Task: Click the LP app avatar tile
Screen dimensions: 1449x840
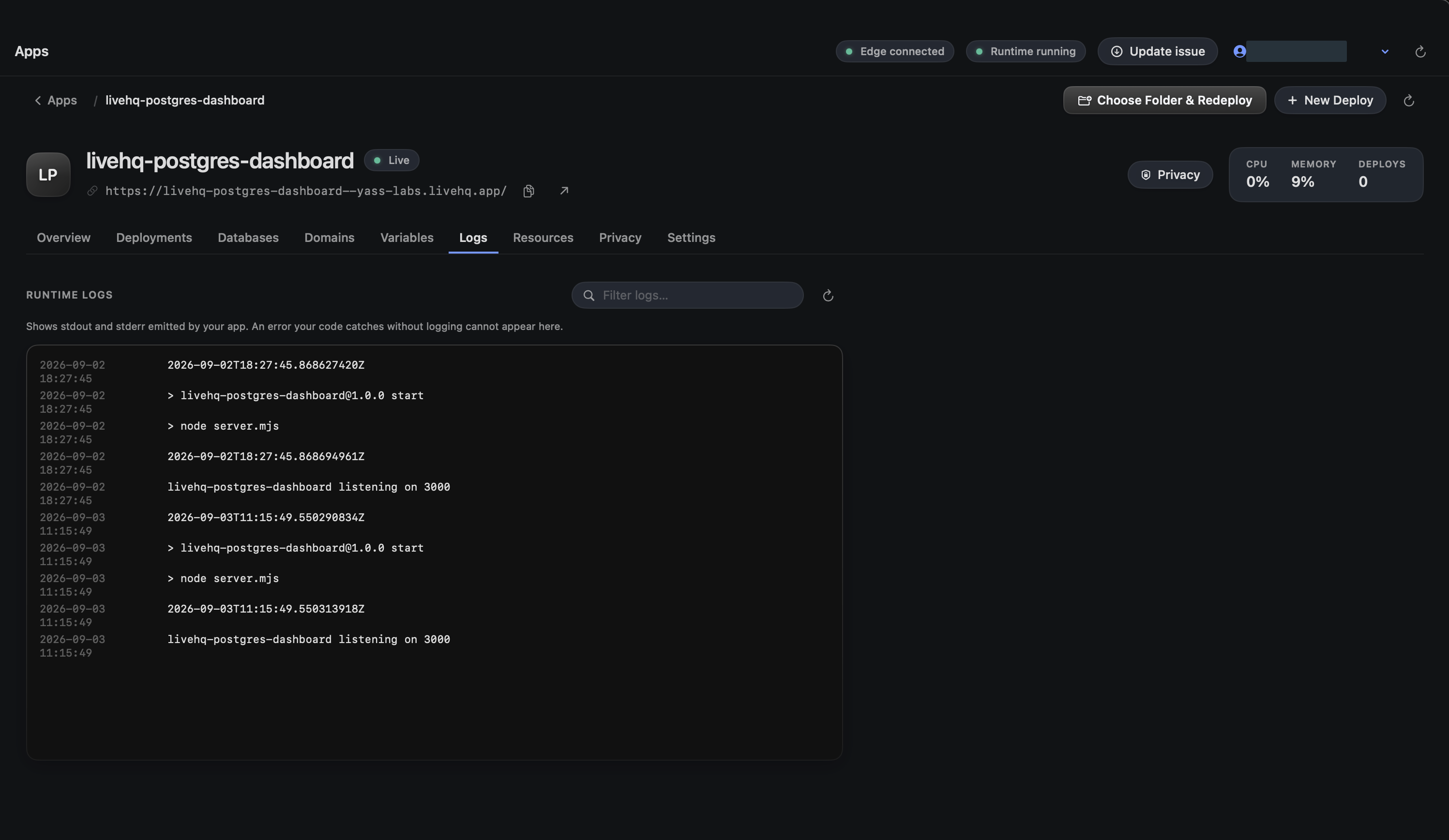Action: 48,175
